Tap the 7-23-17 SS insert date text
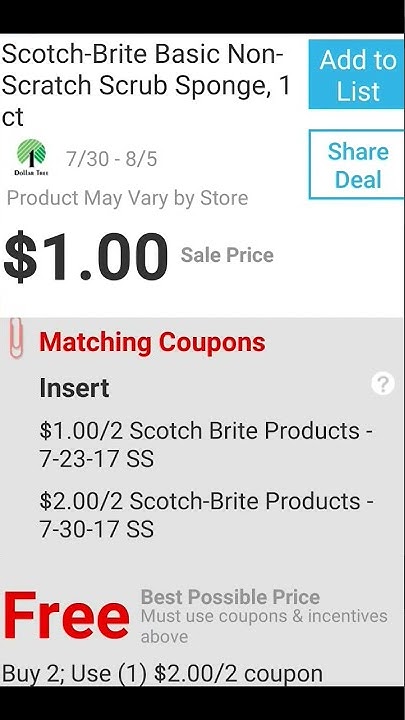This screenshot has width=405, height=720. (x=97, y=459)
